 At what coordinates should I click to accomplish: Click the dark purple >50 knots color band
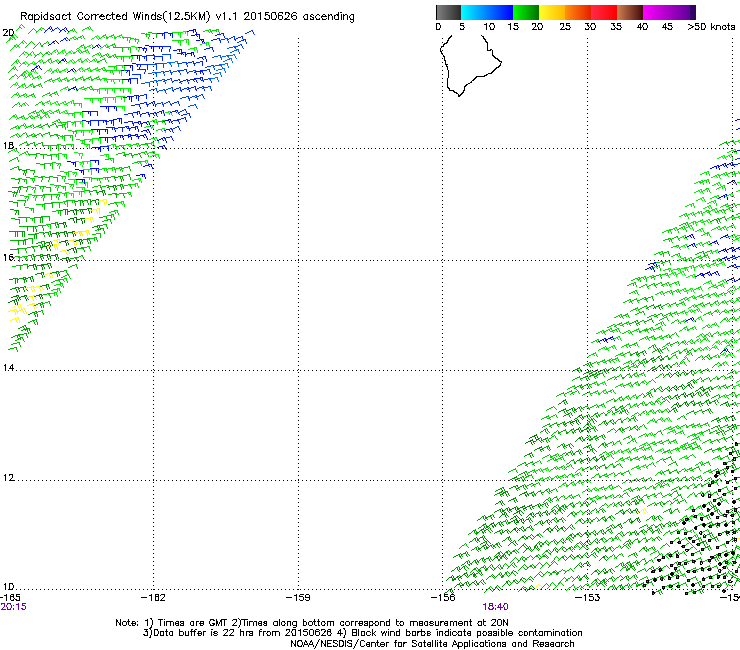point(693,12)
